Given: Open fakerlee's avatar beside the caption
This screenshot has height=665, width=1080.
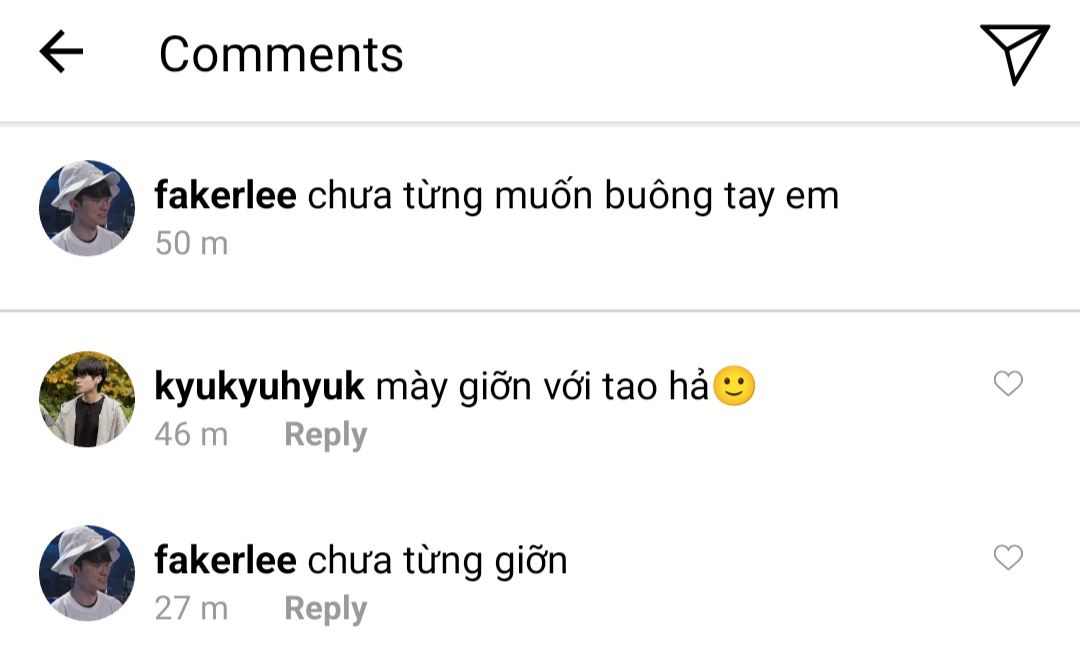Looking at the screenshot, I should 87,208.
